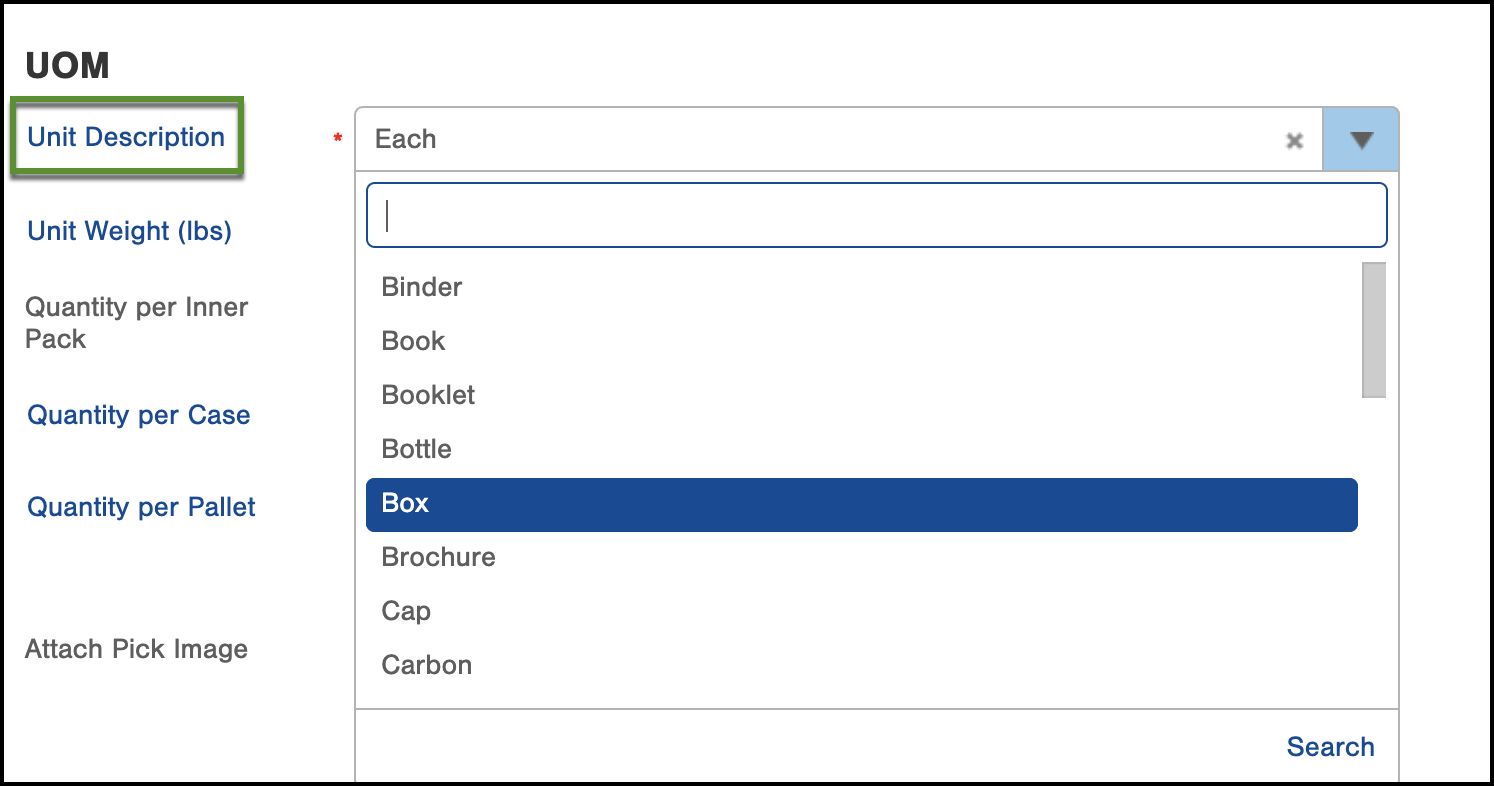Click the dropdown list scrollbar thumb

(x=1374, y=330)
